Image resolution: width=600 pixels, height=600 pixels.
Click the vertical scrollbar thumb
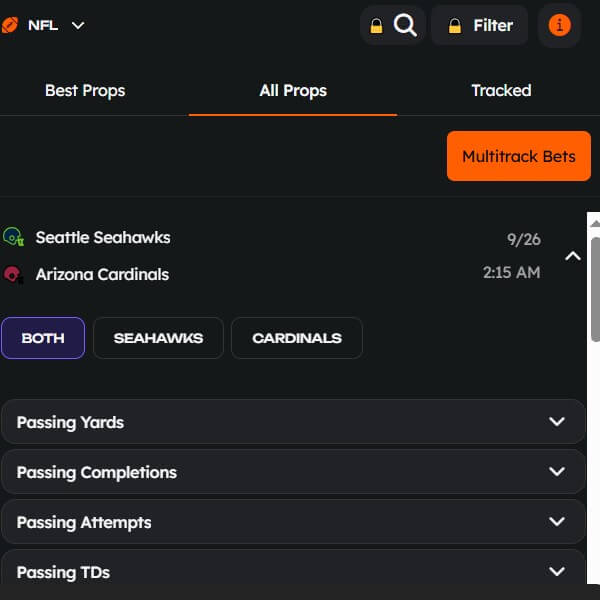[x=594, y=290]
